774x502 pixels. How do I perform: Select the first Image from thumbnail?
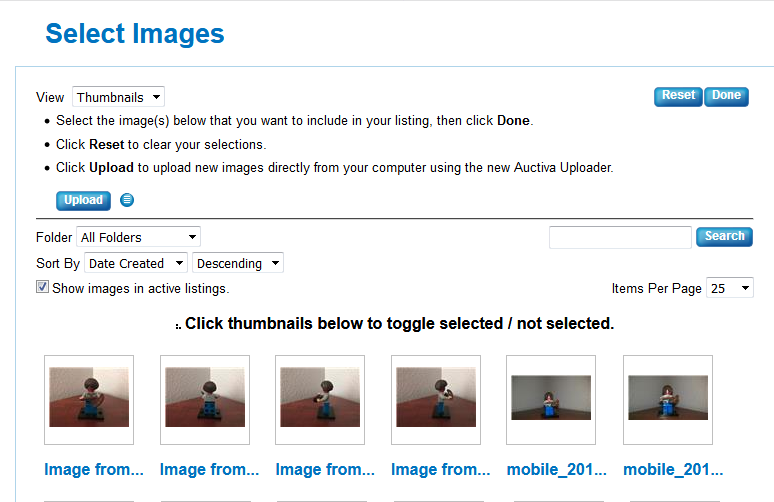click(x=89, y=400)
